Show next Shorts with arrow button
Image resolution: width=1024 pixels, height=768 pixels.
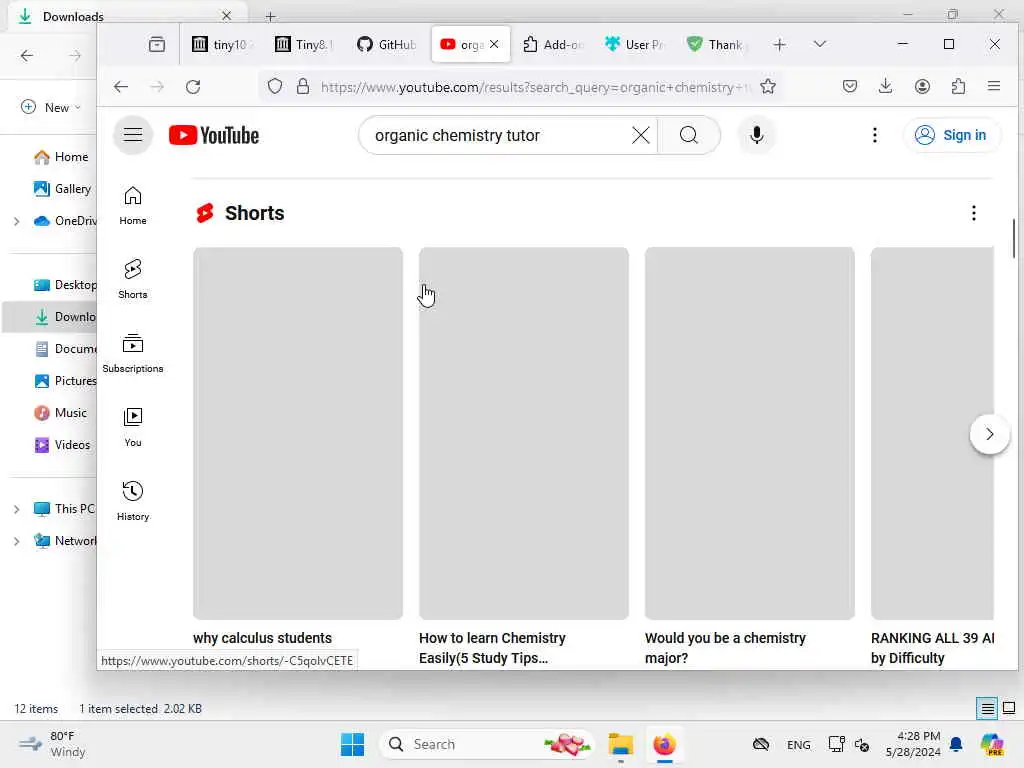989,434
